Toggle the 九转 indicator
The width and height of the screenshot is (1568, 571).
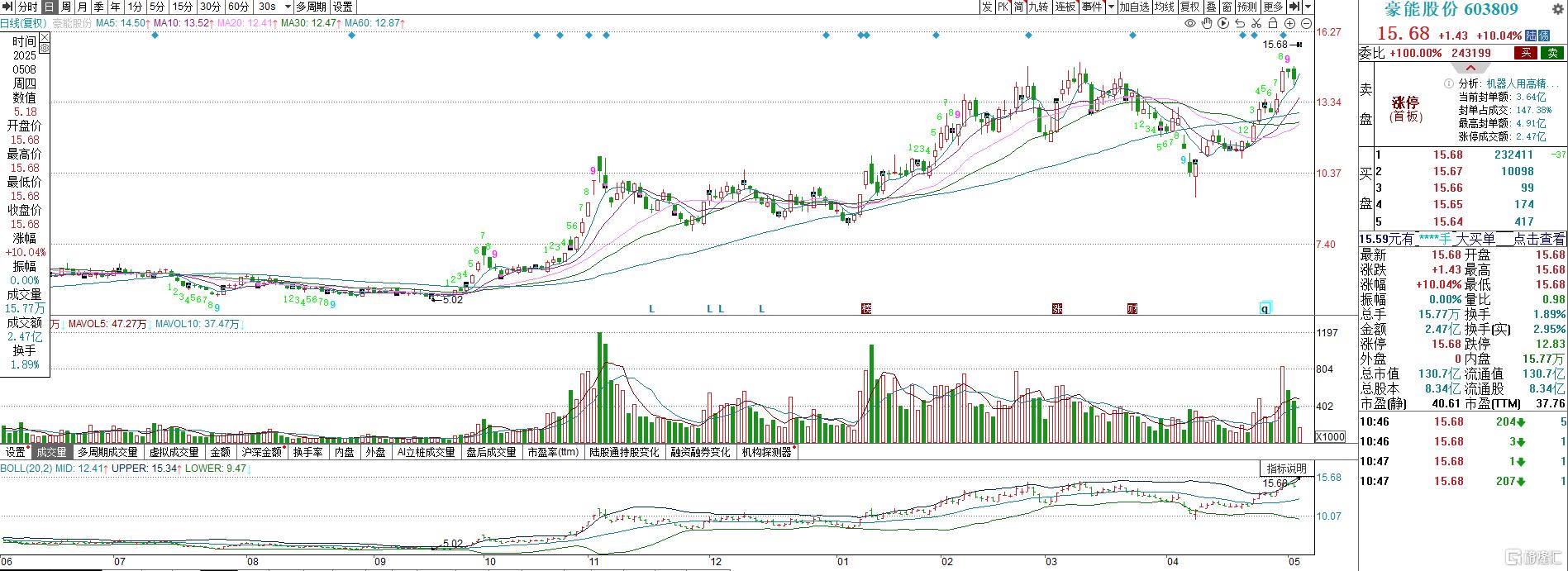[x=1039, y=7]
